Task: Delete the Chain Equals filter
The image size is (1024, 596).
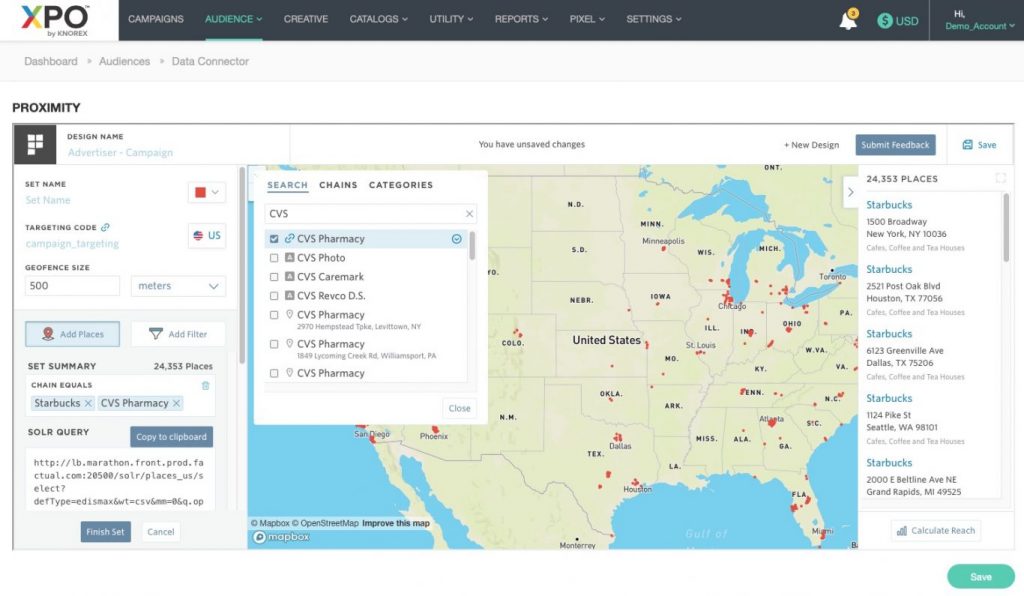Action: coord(206,385)
